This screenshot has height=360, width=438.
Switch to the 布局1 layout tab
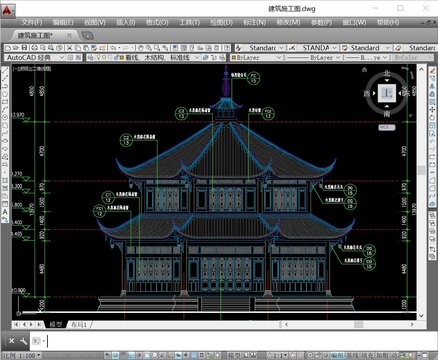tap(79, 324)
